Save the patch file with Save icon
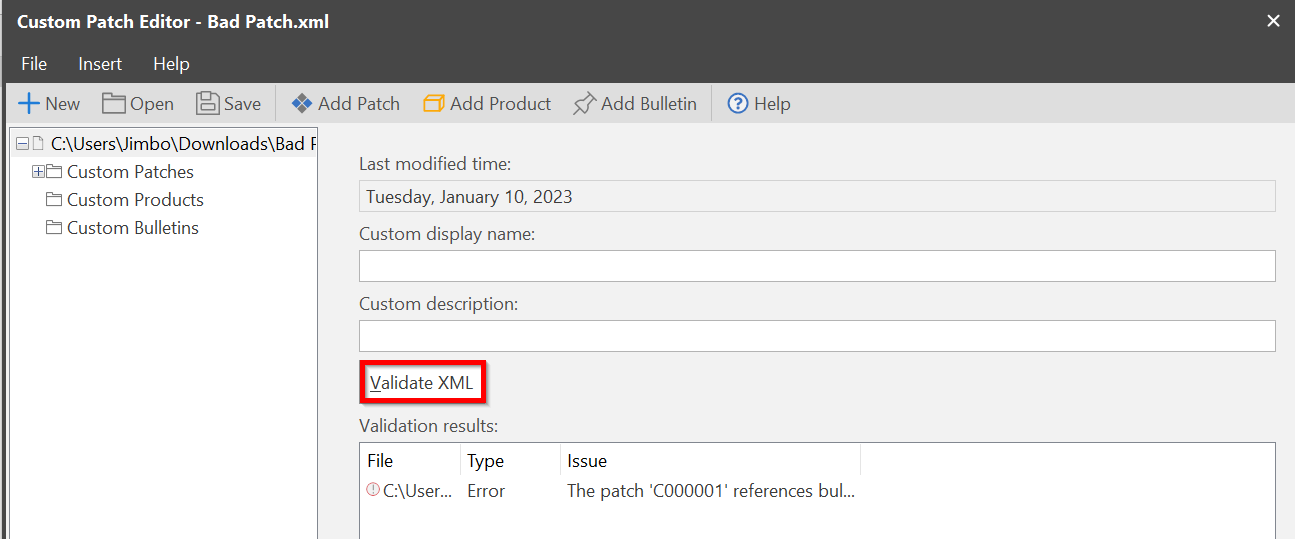1295x539 pixels. point(207,104)
